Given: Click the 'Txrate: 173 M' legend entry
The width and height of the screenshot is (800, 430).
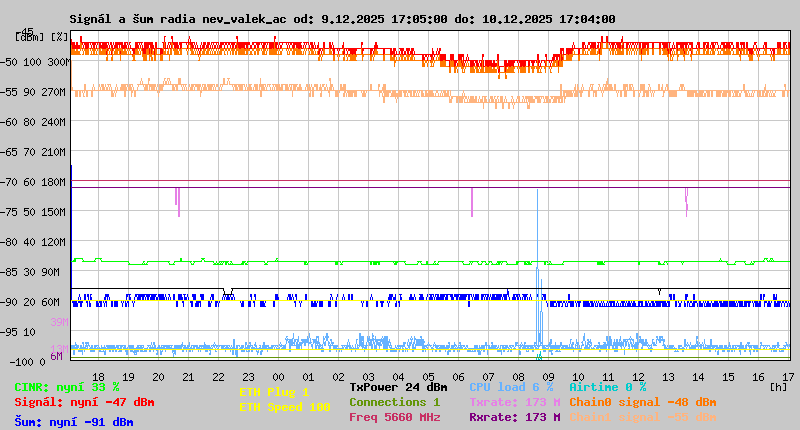Looking at the screenshot, I should pos(515,402).
